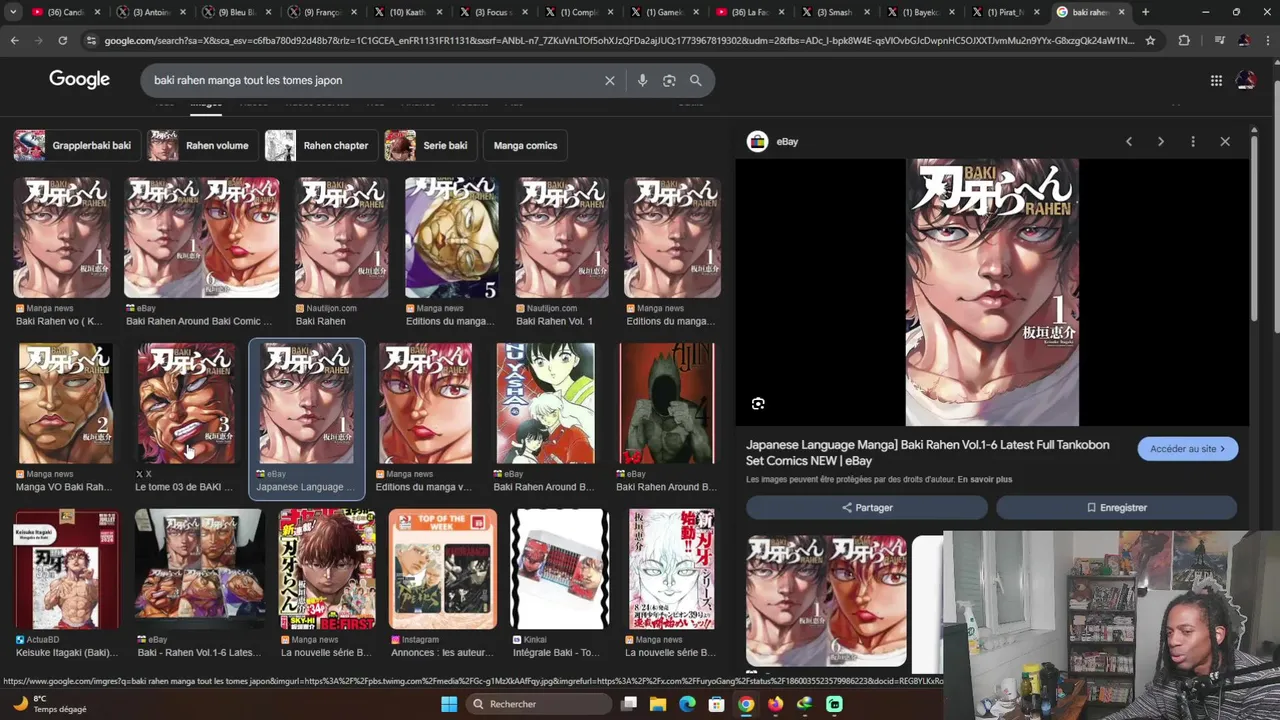Click the "Accéder au site" button
This screenshot has width=1280, height=720.
[x=1188, y=449]
